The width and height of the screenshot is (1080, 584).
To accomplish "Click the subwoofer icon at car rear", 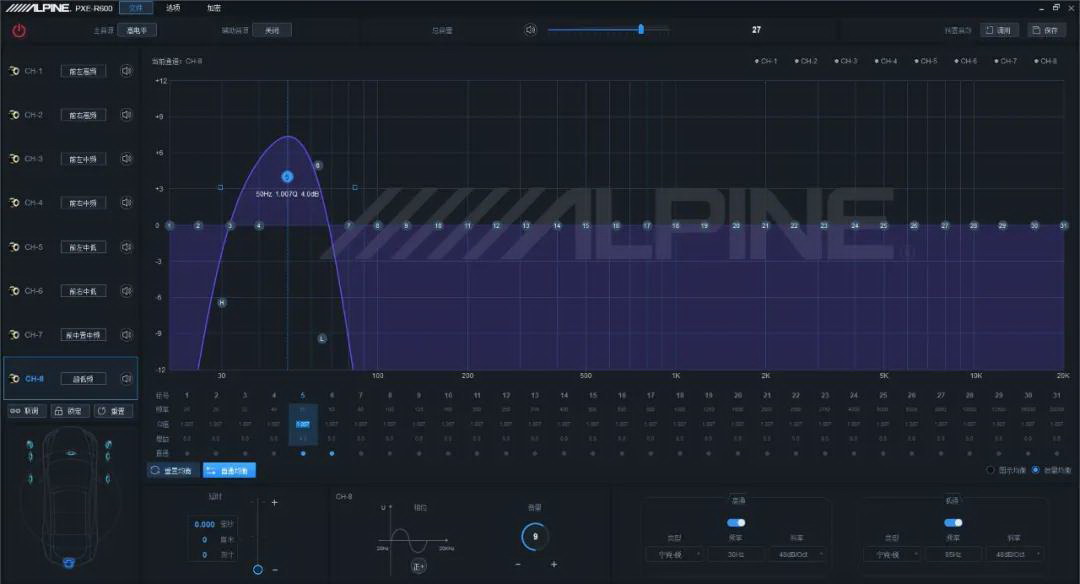I will pos(69,563).
